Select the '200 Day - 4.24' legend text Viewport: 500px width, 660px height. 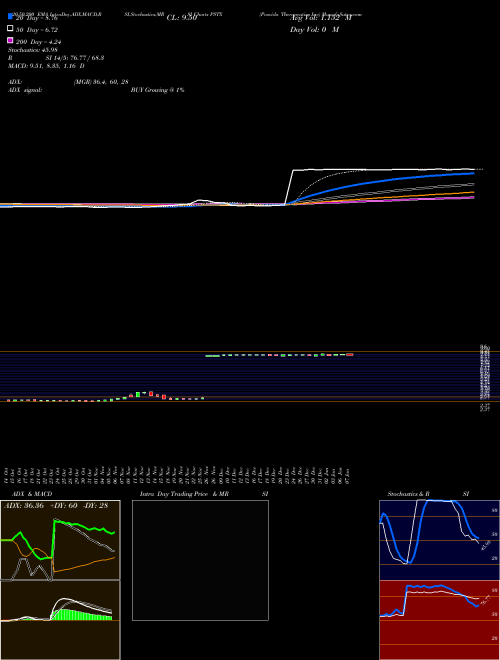coord(38,42)
